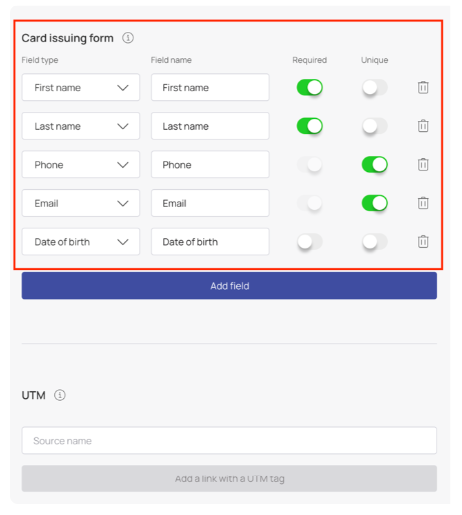This screenshot has width=462, height=515.
Task: Open Date of birth field type dropdown
Action: pos(81,241)
